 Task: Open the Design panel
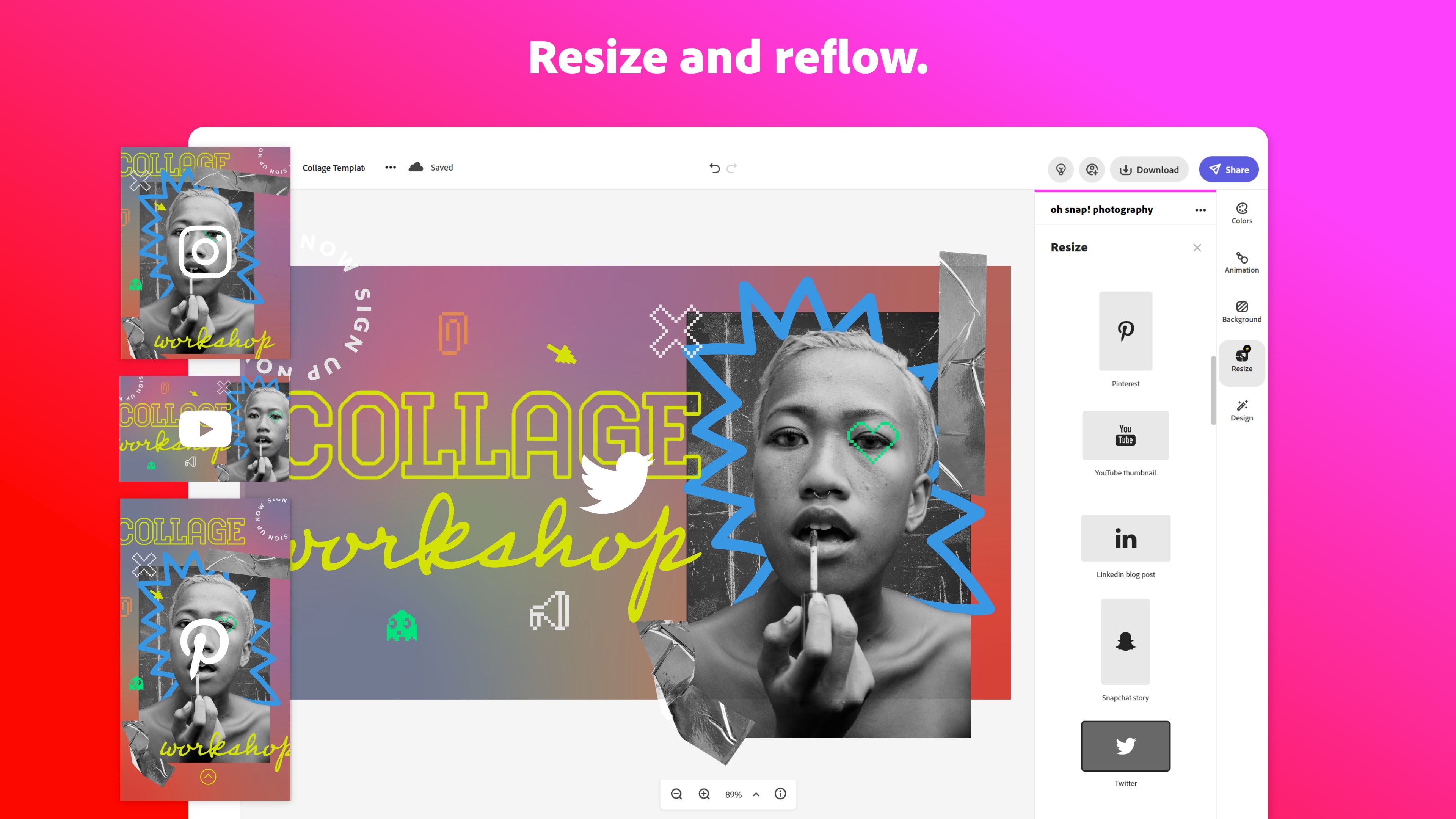point(1241,411)
